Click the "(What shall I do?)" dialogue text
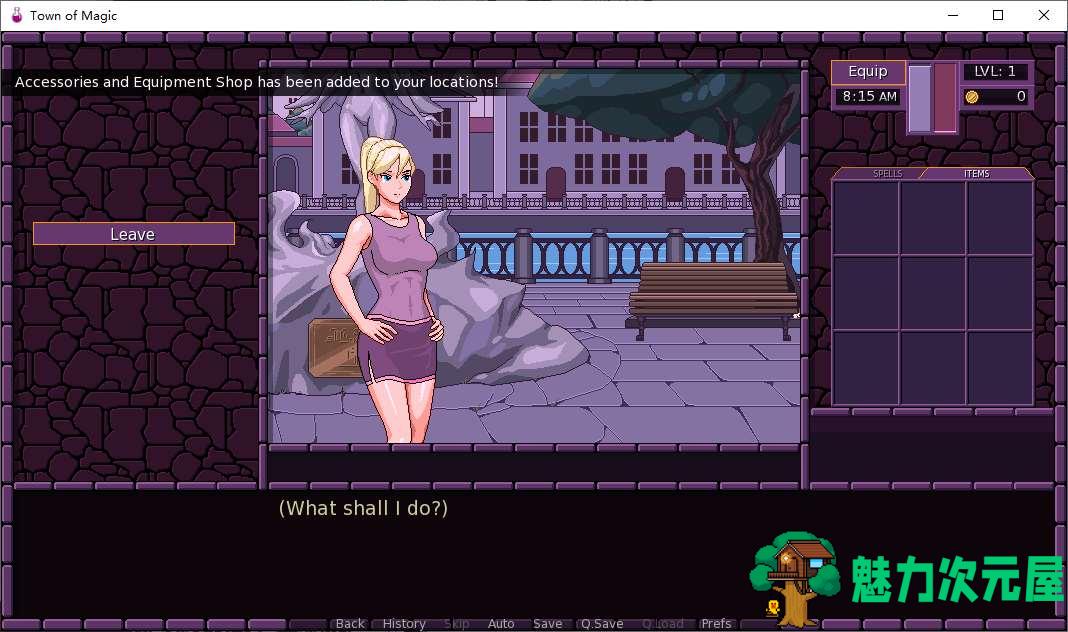The width and height of the screenshot is (1068, 632). pos(363,508)
